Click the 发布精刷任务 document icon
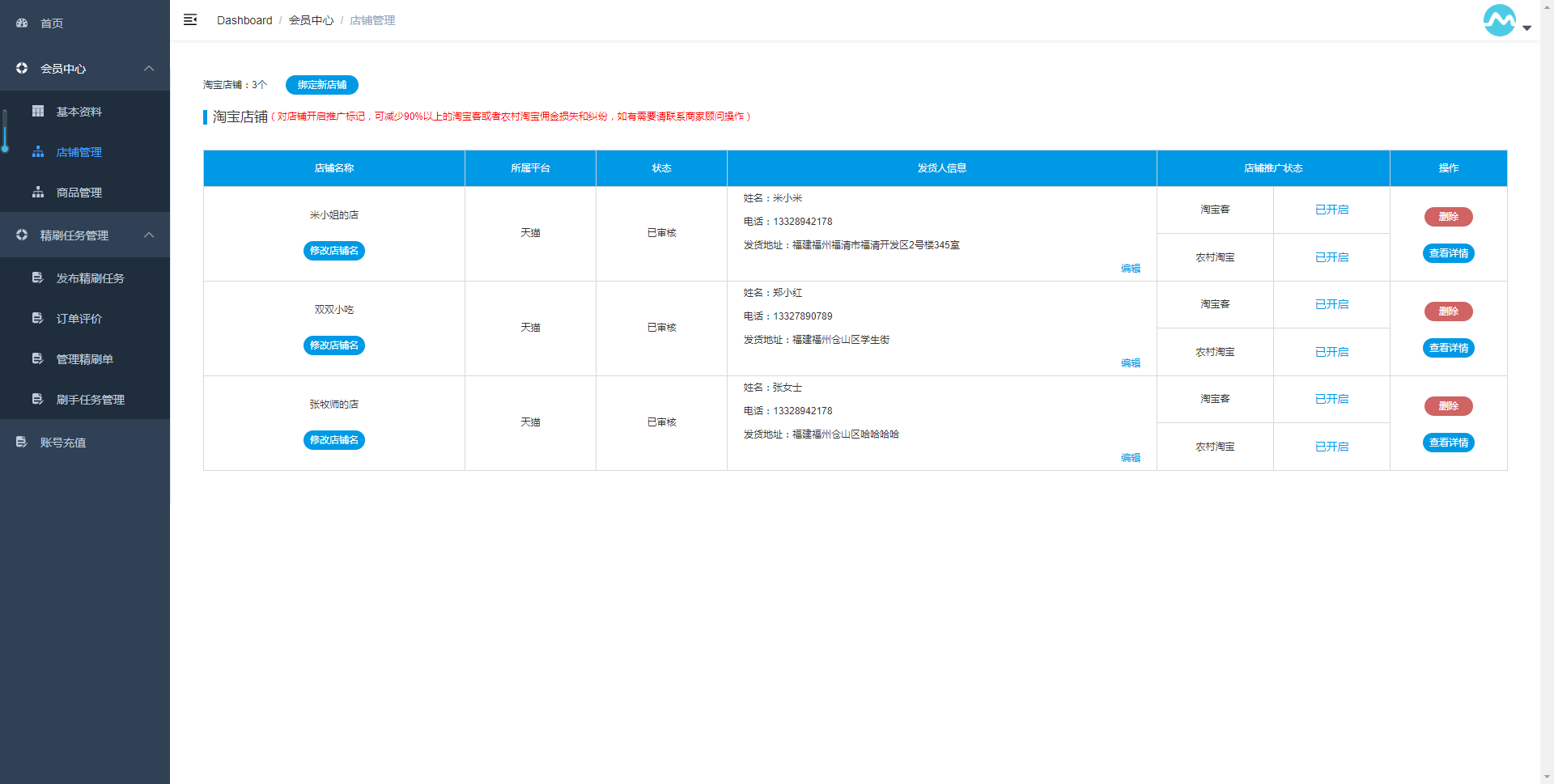The image size is (1554, 784). click(x=37, y=278)
